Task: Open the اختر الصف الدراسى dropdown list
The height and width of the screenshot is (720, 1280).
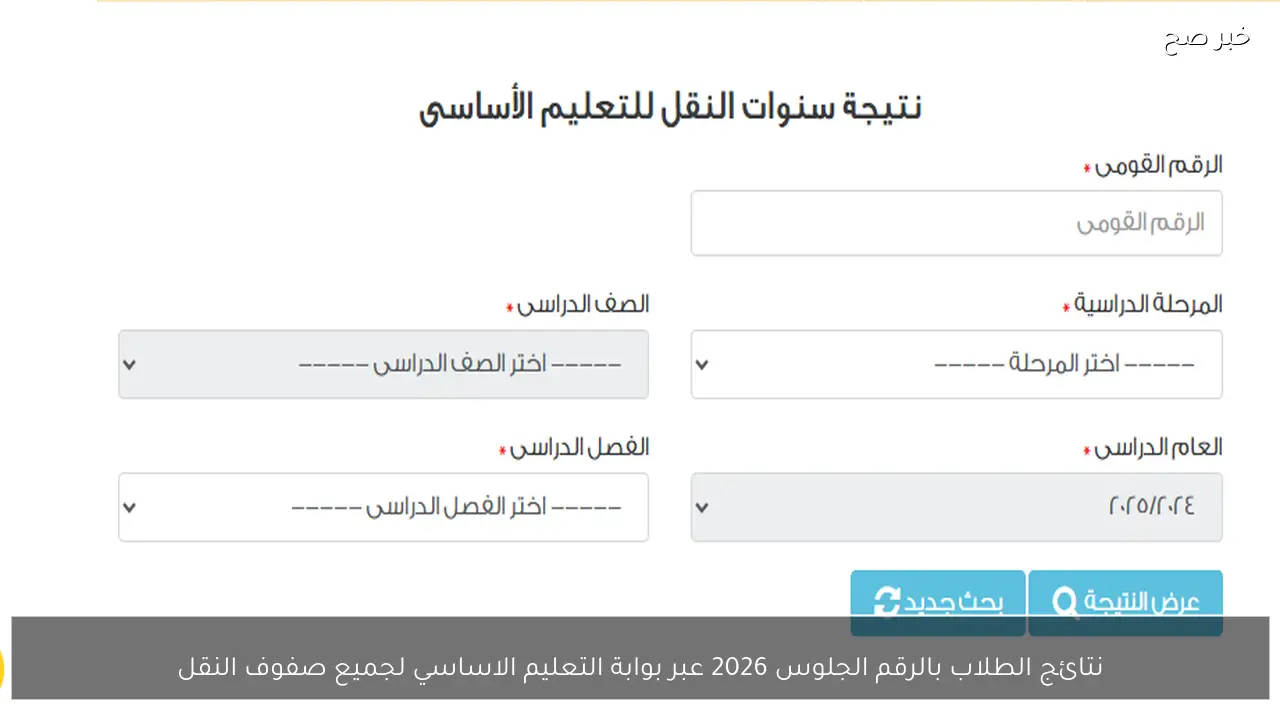Action: coord(383,364)
